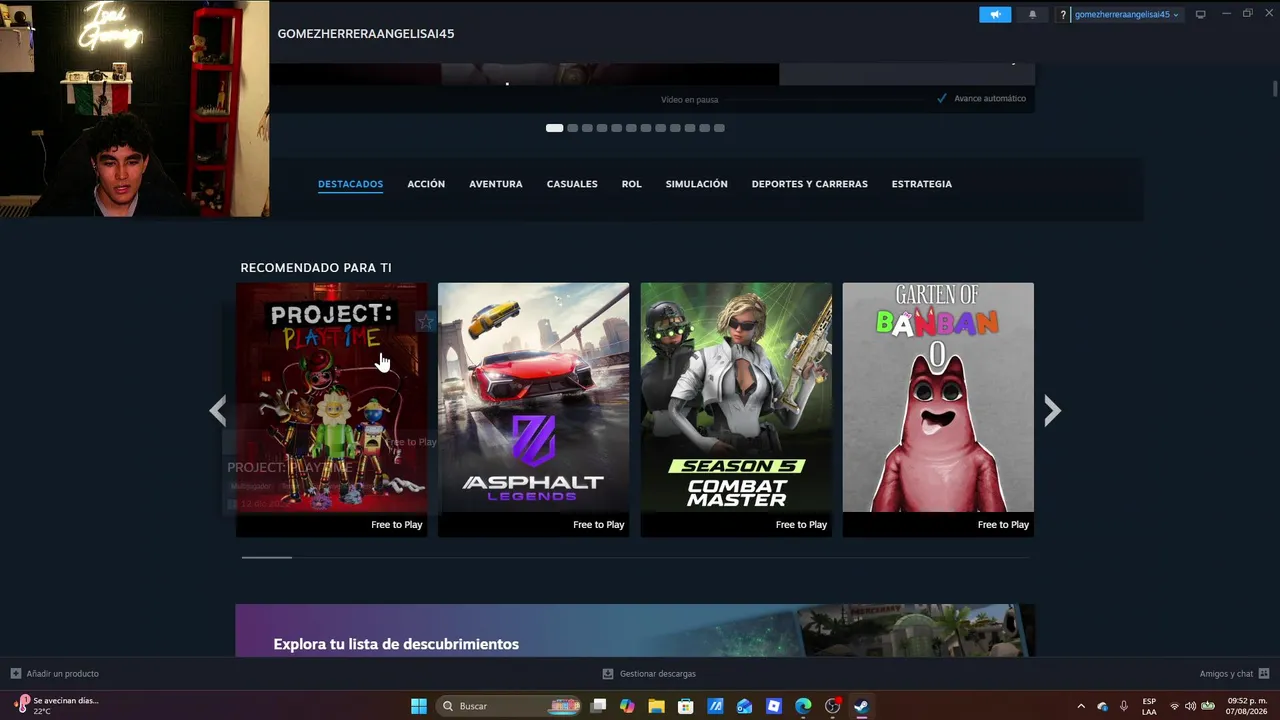Show previous recommended games with left arrow
The image size is (1280, 720).
218,410
